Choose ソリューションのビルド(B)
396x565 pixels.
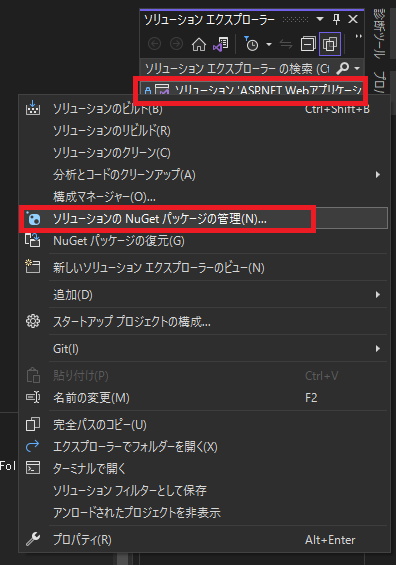click(205, 109)
